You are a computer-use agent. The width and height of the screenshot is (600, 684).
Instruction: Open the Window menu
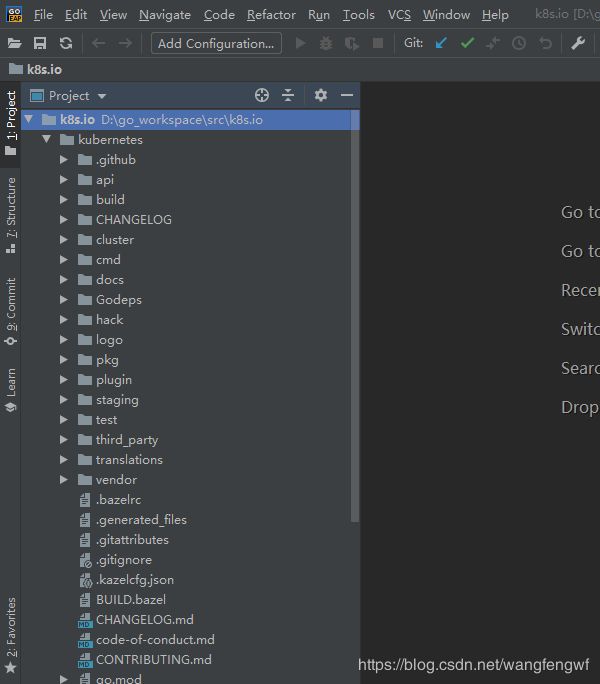click(x=446, y=15)
